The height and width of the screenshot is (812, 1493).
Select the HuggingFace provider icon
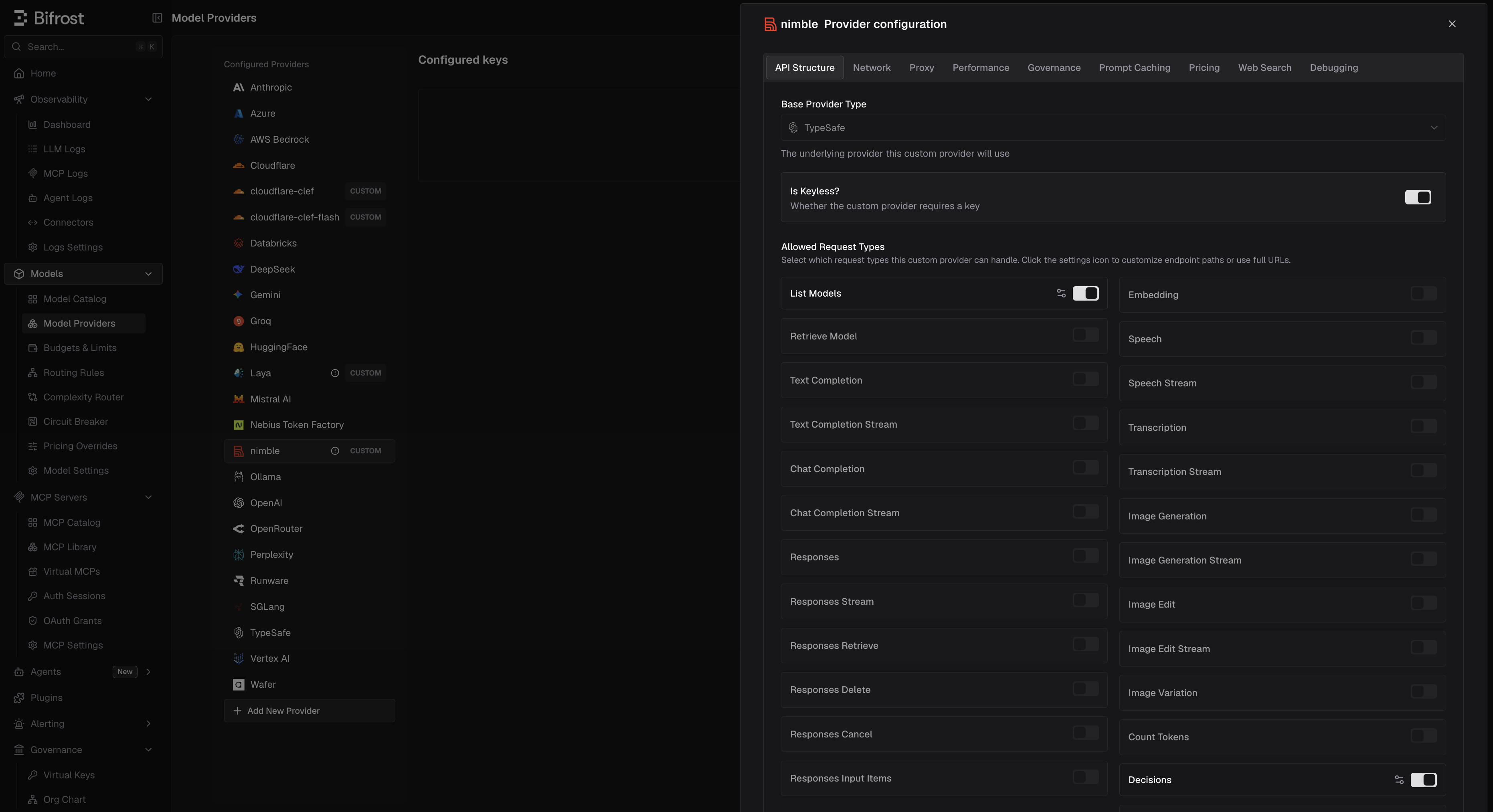(x=238, y=347)
